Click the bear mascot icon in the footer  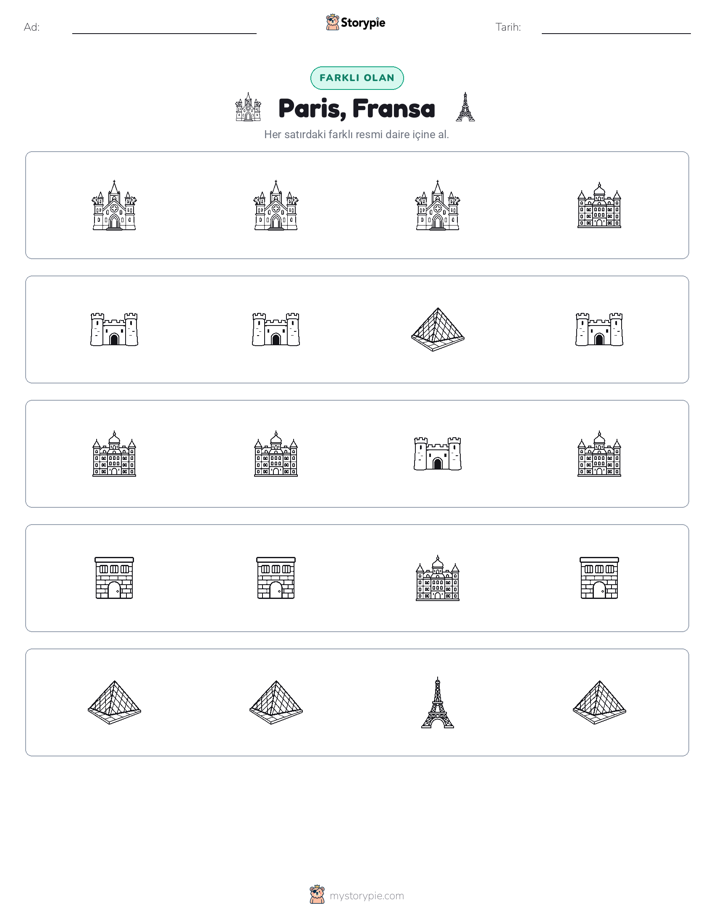(317, 895)
